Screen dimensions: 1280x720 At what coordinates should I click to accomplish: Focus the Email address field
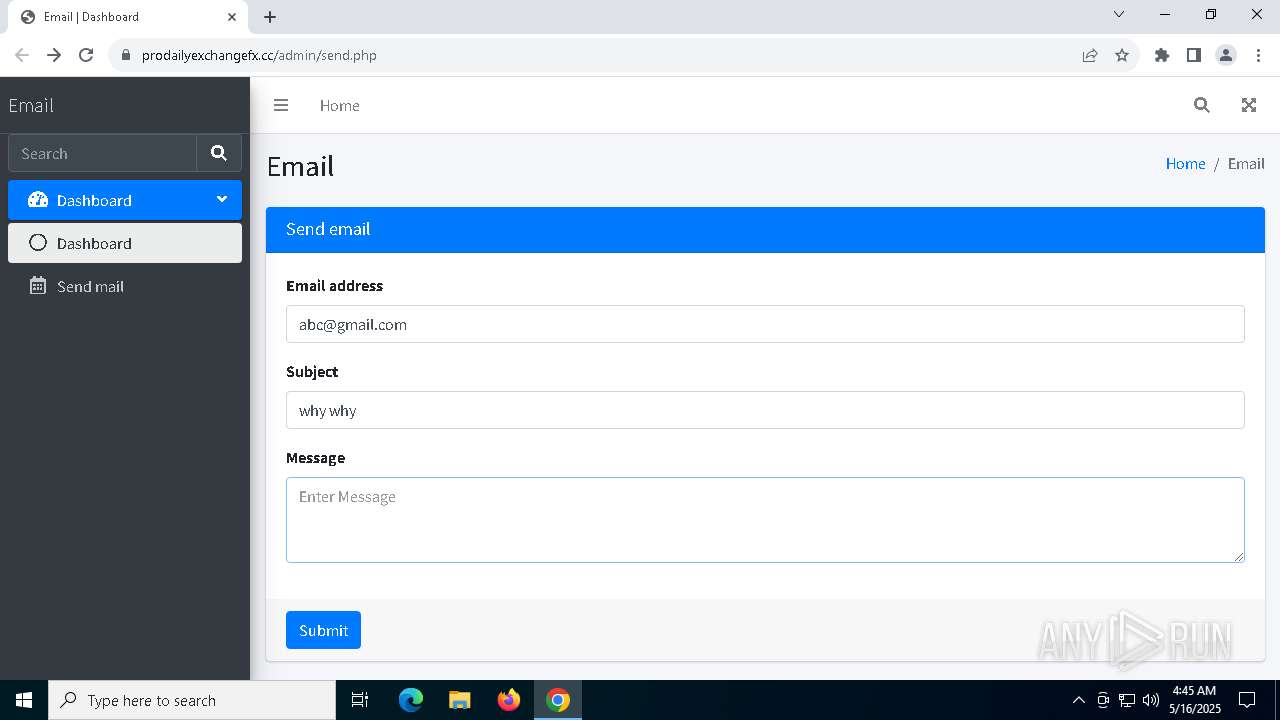tap(765, 324)
